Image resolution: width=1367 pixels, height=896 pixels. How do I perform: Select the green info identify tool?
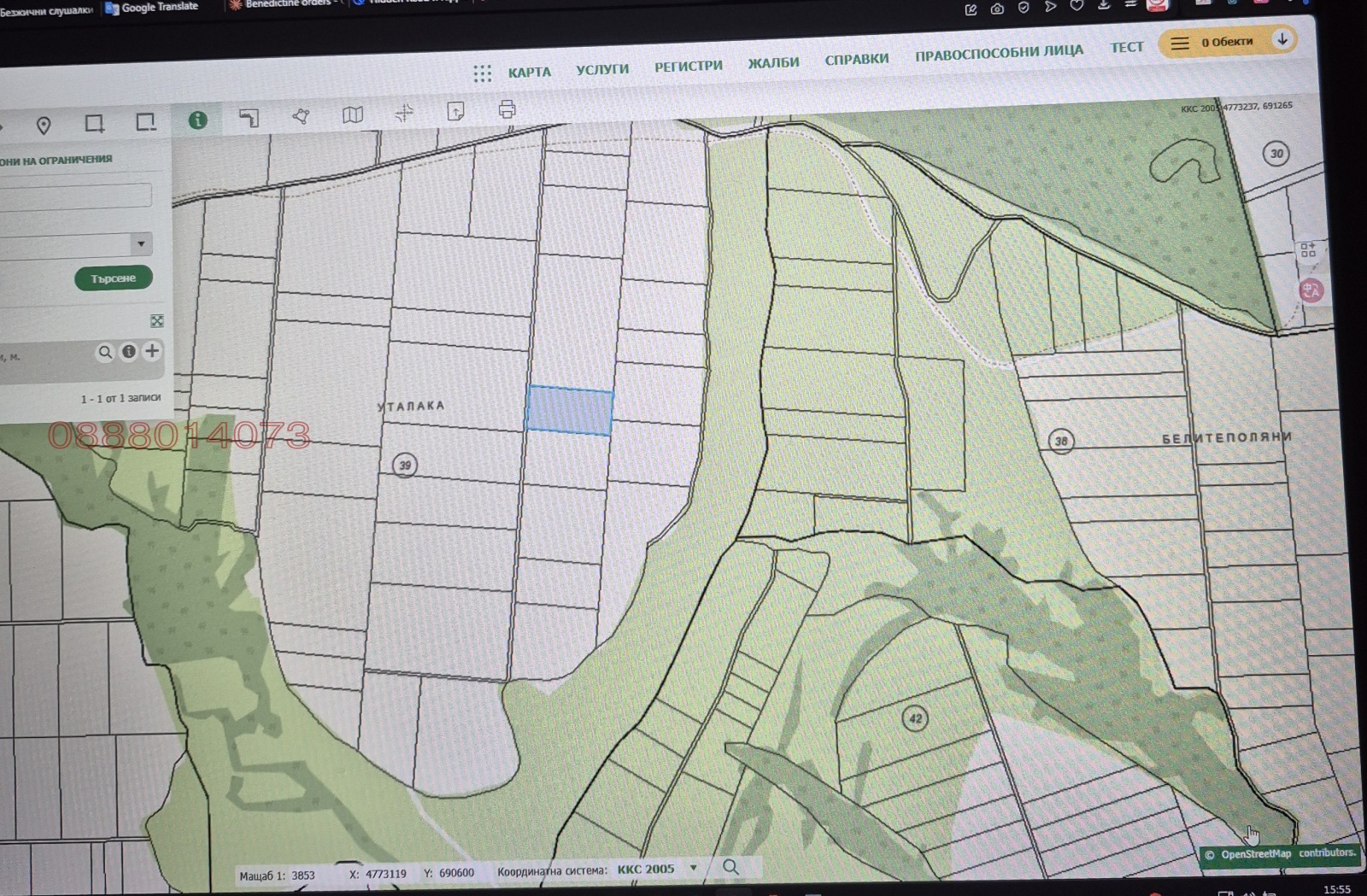pyautogui.click(x=197, y=120)
